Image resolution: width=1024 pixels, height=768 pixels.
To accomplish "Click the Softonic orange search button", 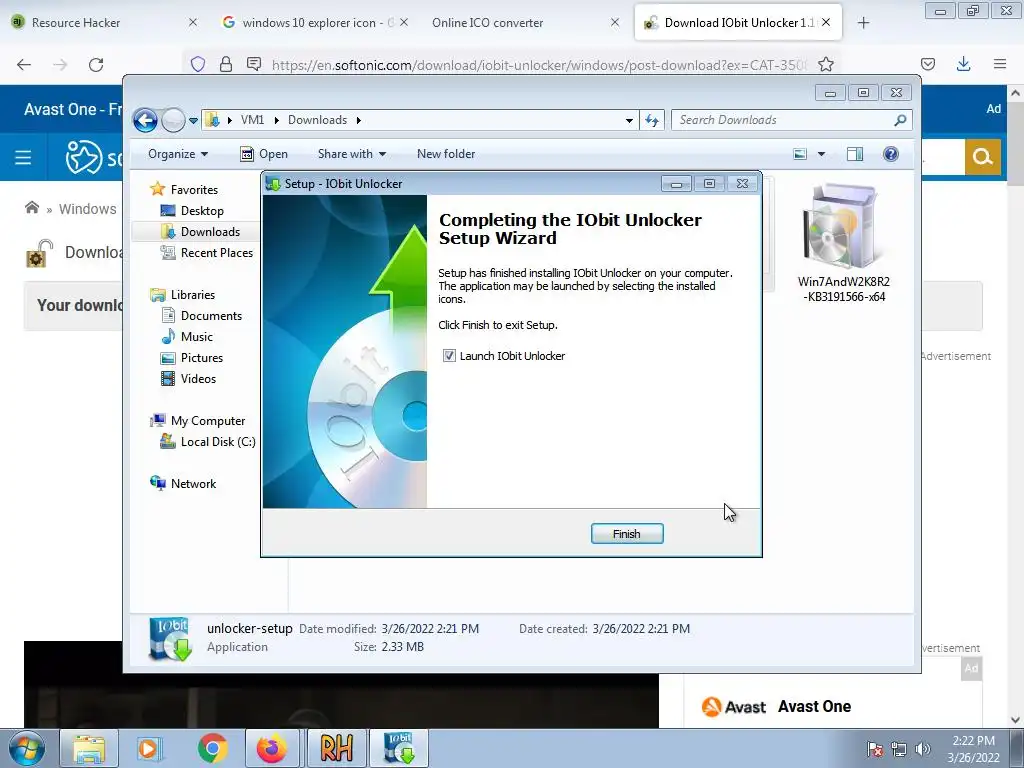I will pyautogui.click(x=982, y=157).
